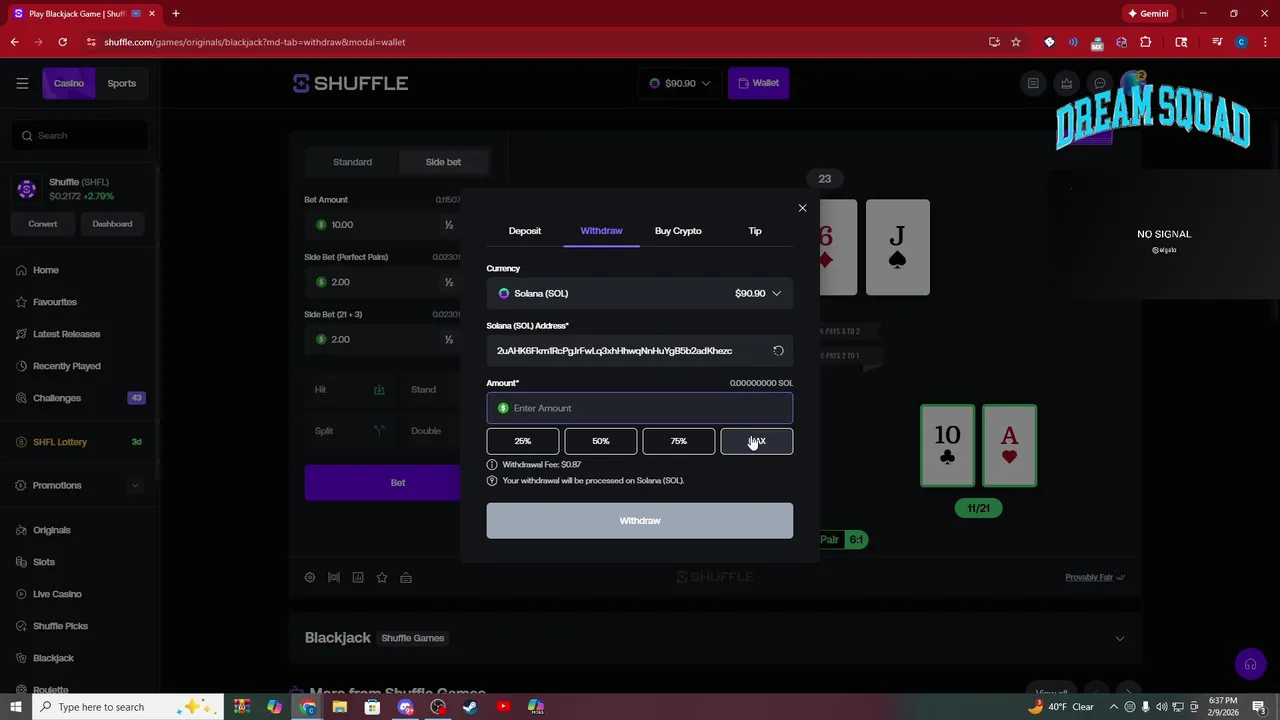Halve the 21 + 3 side bet
The height and width of the screenshot is (720, 1280).
[449, 339]
